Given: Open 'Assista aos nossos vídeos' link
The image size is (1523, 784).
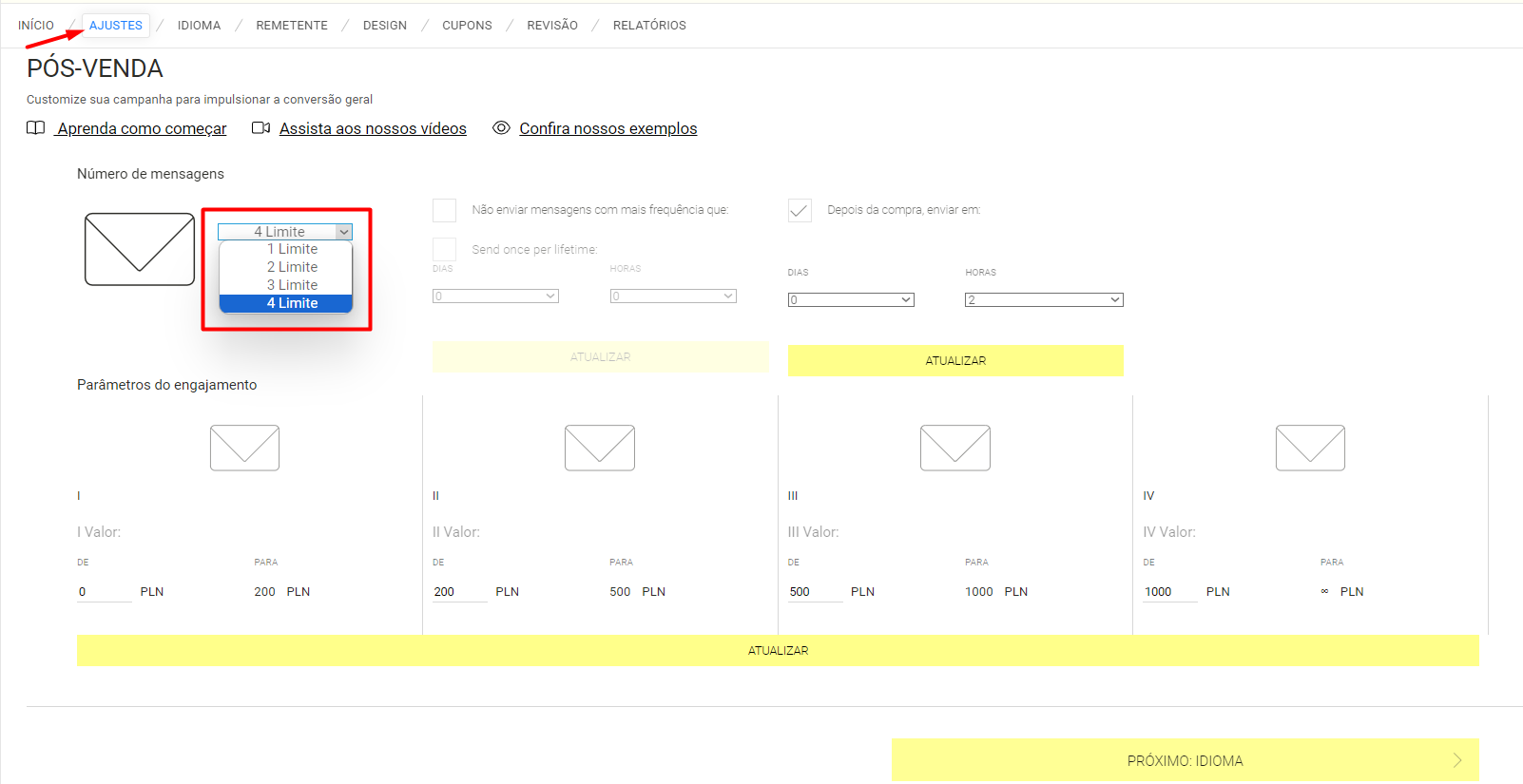Looking at the screenshot, I should (x=373, y=128).
